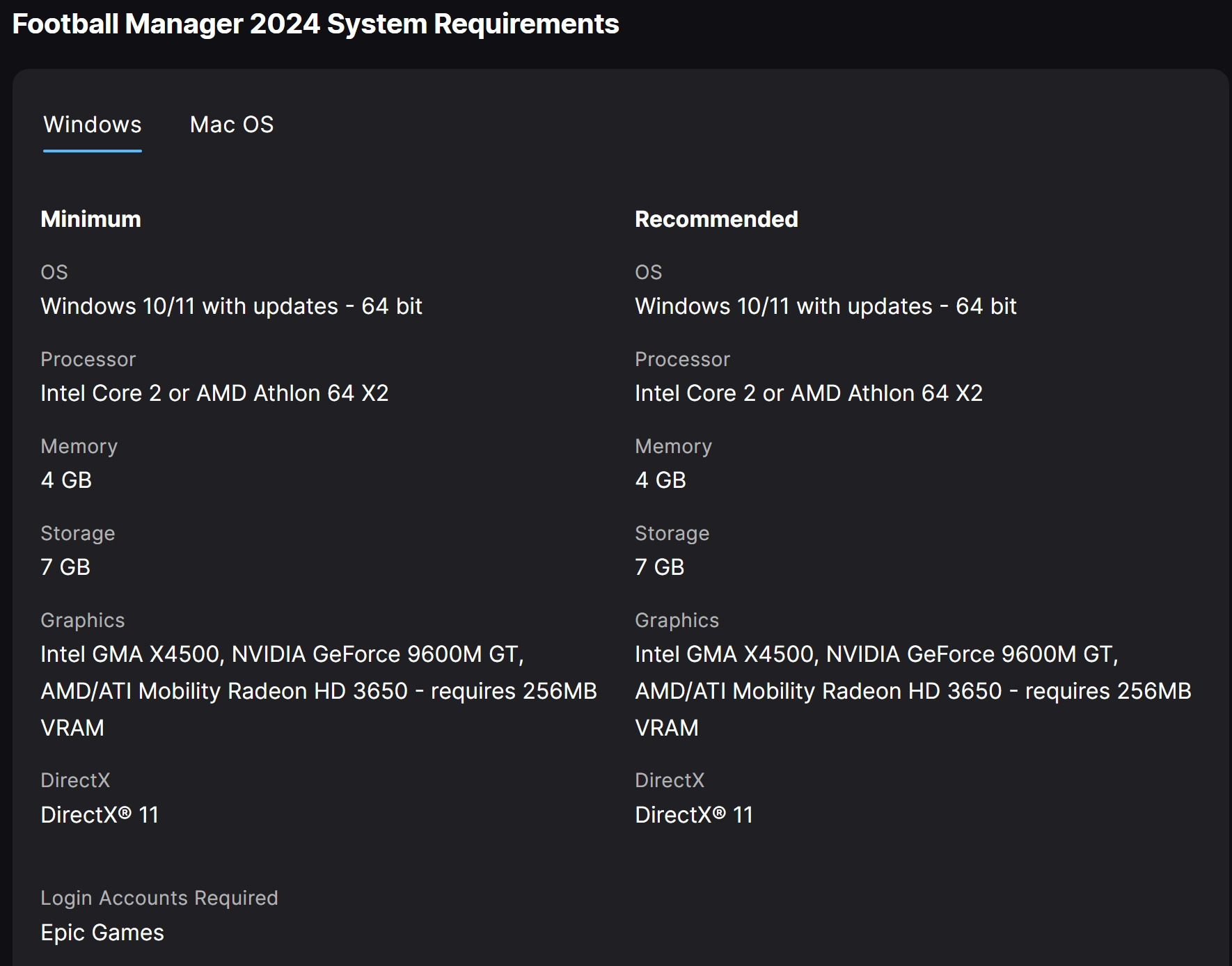Click the Recommended 'Storage' label
1232x966 pixels.
tap(672, 534)
